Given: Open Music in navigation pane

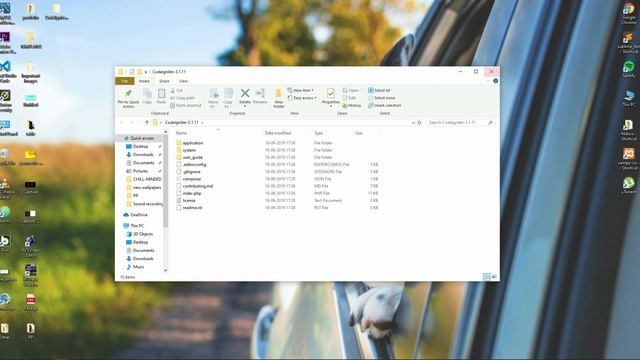Looking at the screenshot, I should click(135, 267).
